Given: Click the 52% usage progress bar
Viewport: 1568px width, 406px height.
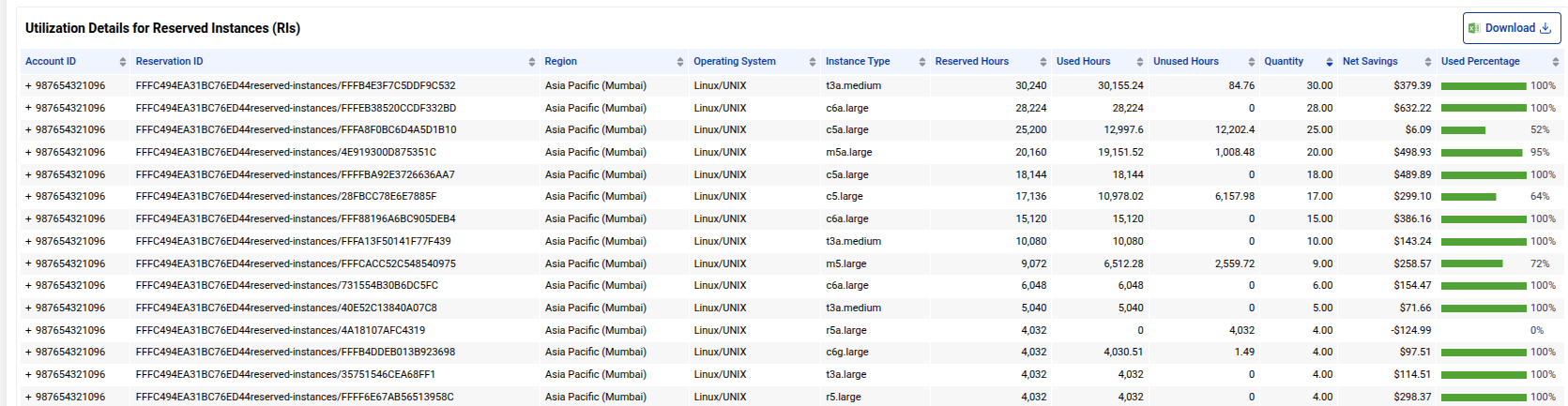Looking at the screenshot, I should pyautogui.click(x=1463, y=130).
